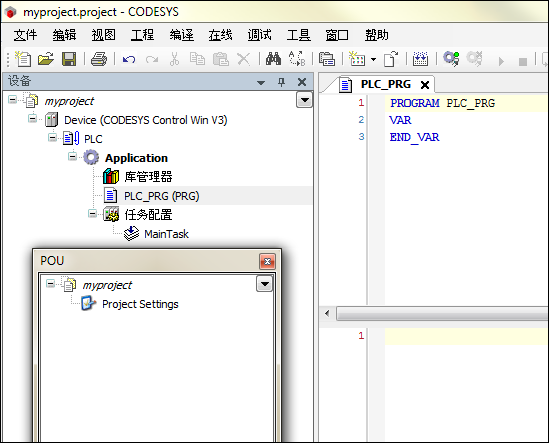The width and height of the screenshot is (549, 443).
Task: Open Find using the binoculars icon
Action: [273, 59]
